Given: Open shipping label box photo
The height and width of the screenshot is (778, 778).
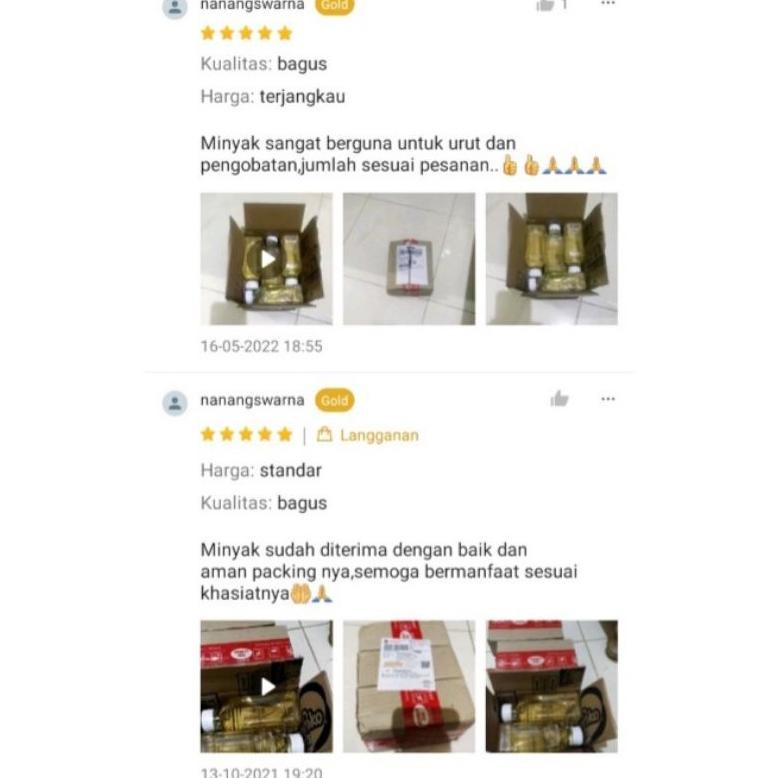Looking at the screenshot, I should (409, 686).
